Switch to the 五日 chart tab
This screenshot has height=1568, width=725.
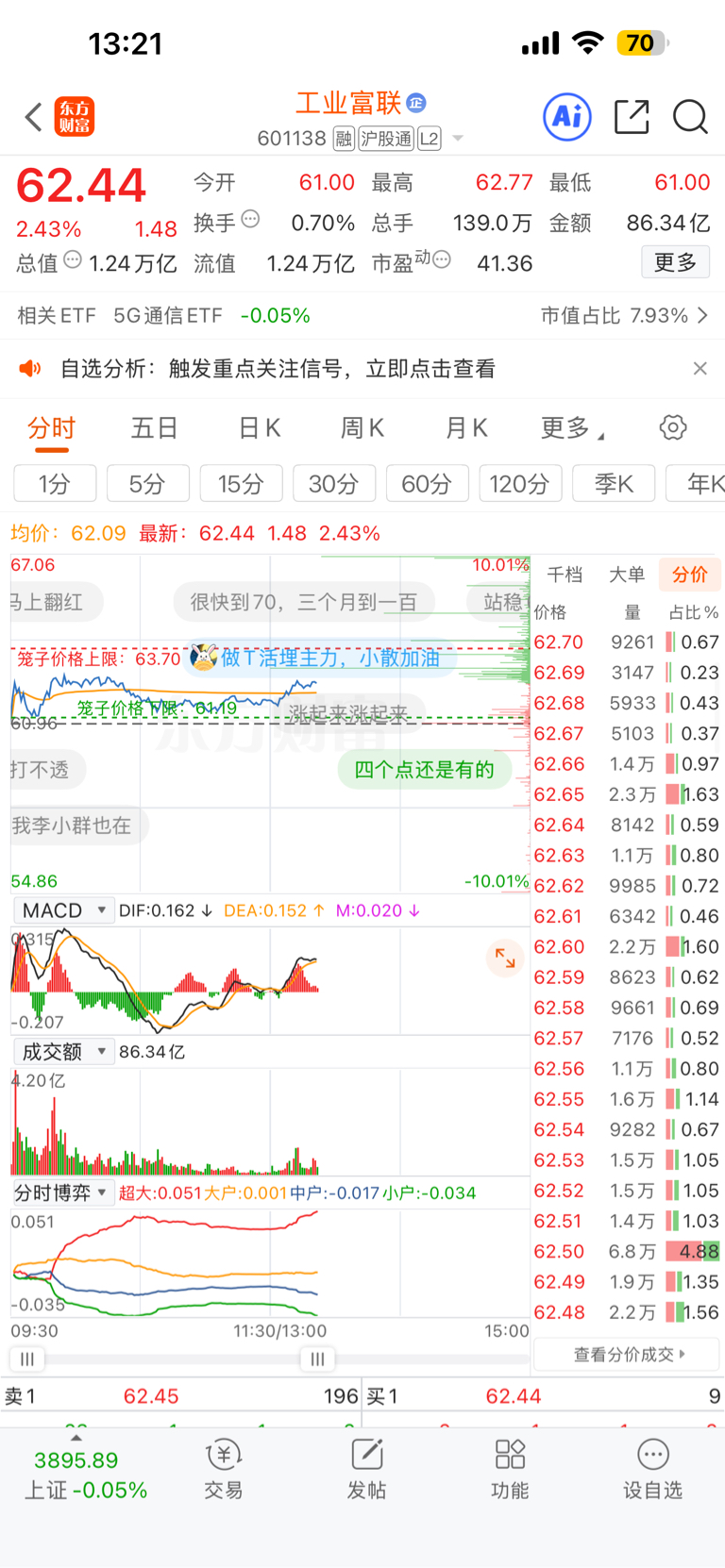tap(154, 428)
